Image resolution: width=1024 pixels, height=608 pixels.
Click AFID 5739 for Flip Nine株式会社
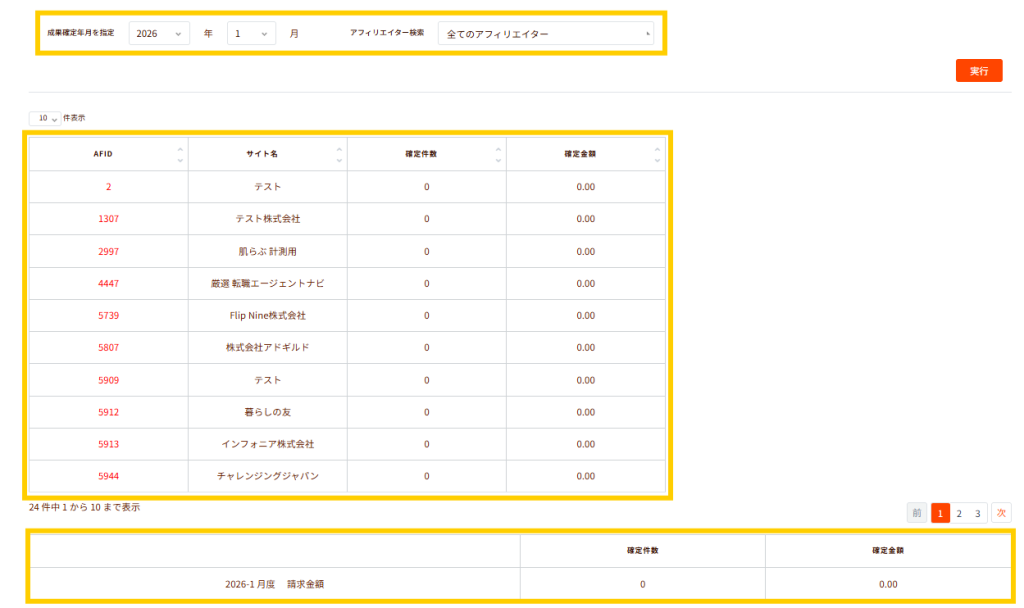(108, 316)
